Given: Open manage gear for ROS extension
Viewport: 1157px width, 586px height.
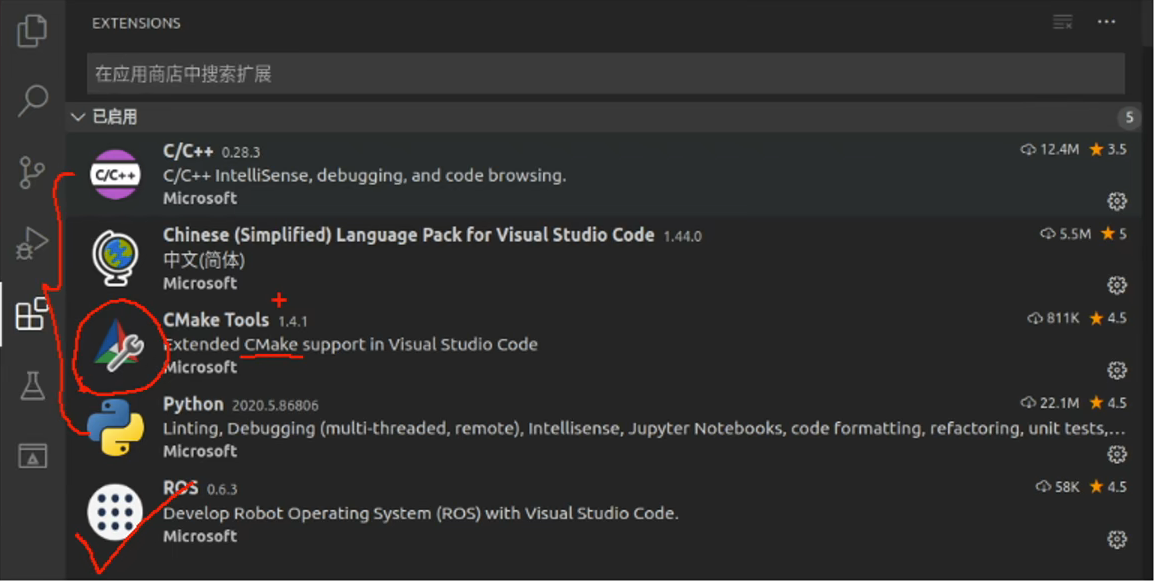Looking at the screenshot, I should 1117,539.
